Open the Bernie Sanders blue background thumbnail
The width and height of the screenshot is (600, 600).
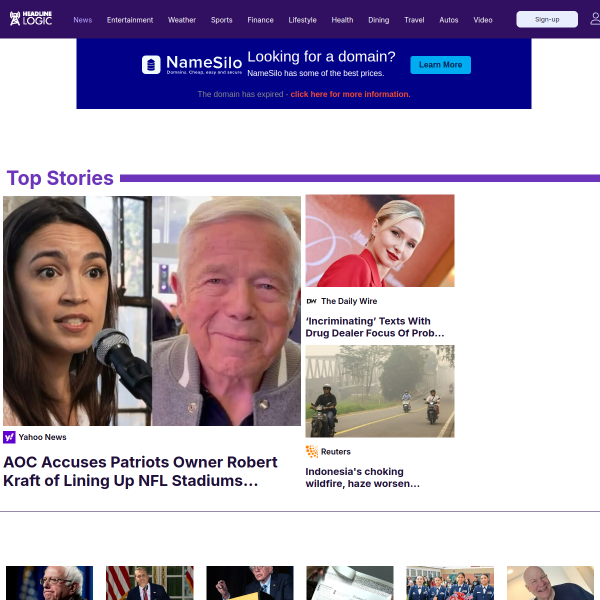(x=49, y=583)
